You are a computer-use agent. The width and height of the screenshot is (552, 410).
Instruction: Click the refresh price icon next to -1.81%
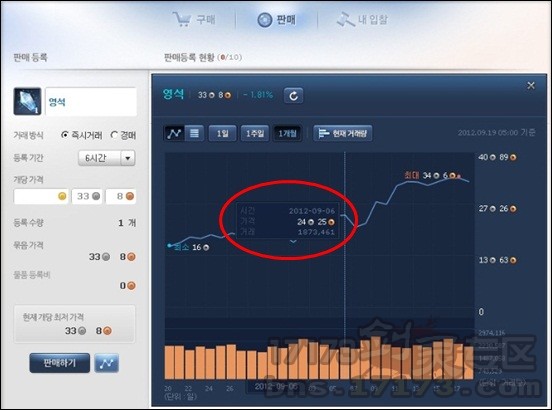tap(293, 95)
